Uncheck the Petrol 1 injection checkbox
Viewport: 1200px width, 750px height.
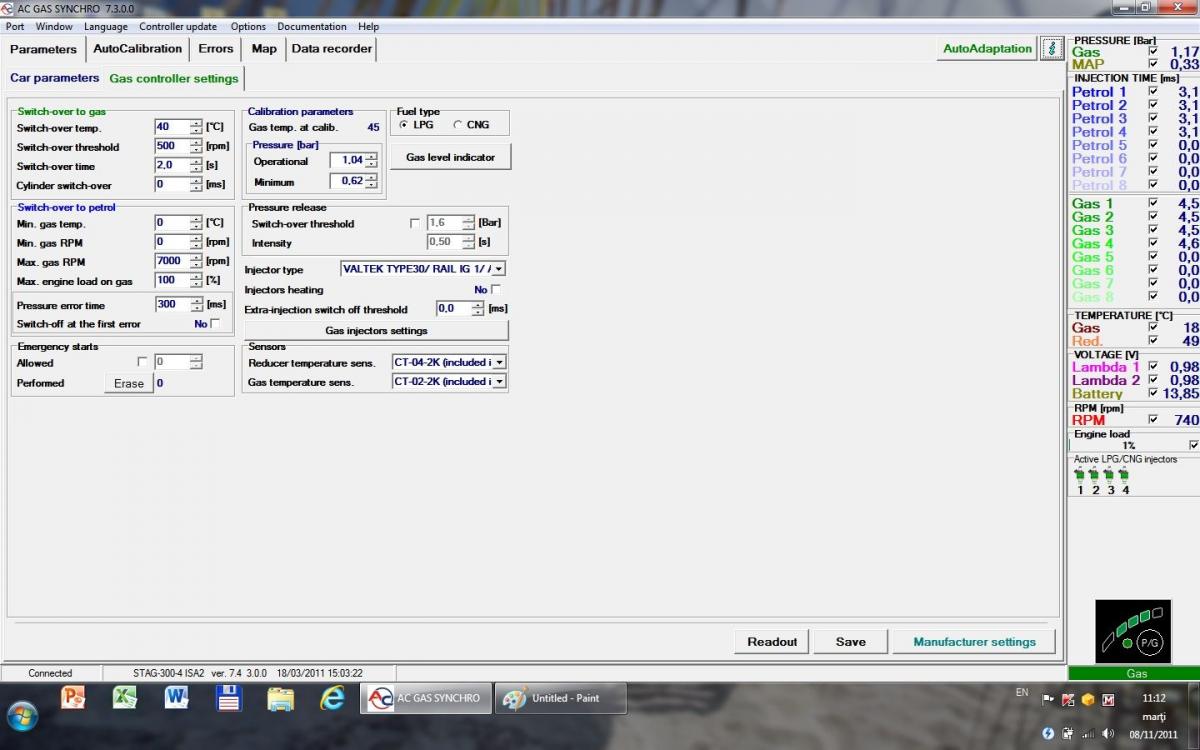(1153, 91)
